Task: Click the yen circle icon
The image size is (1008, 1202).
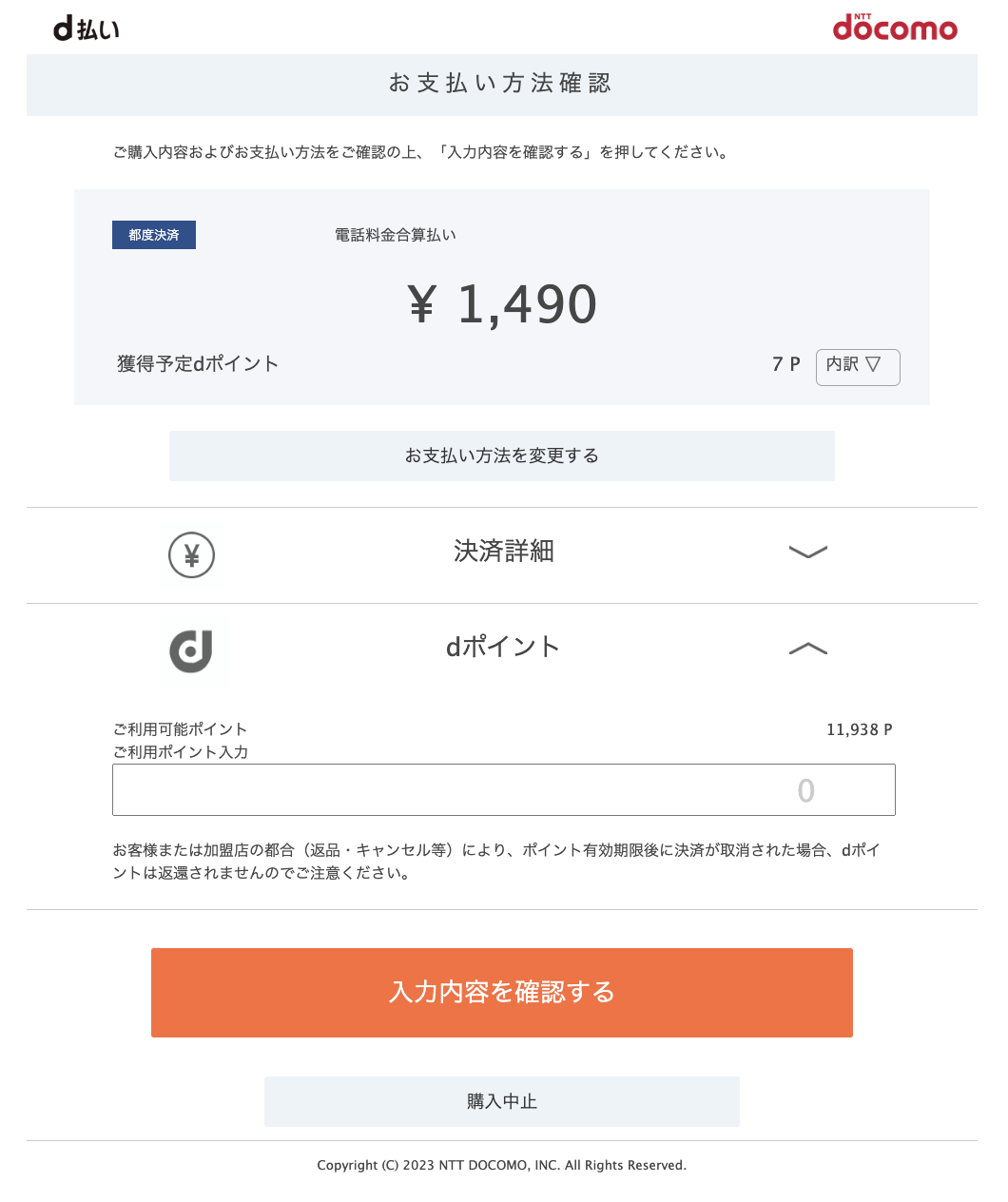Action: 191,555
